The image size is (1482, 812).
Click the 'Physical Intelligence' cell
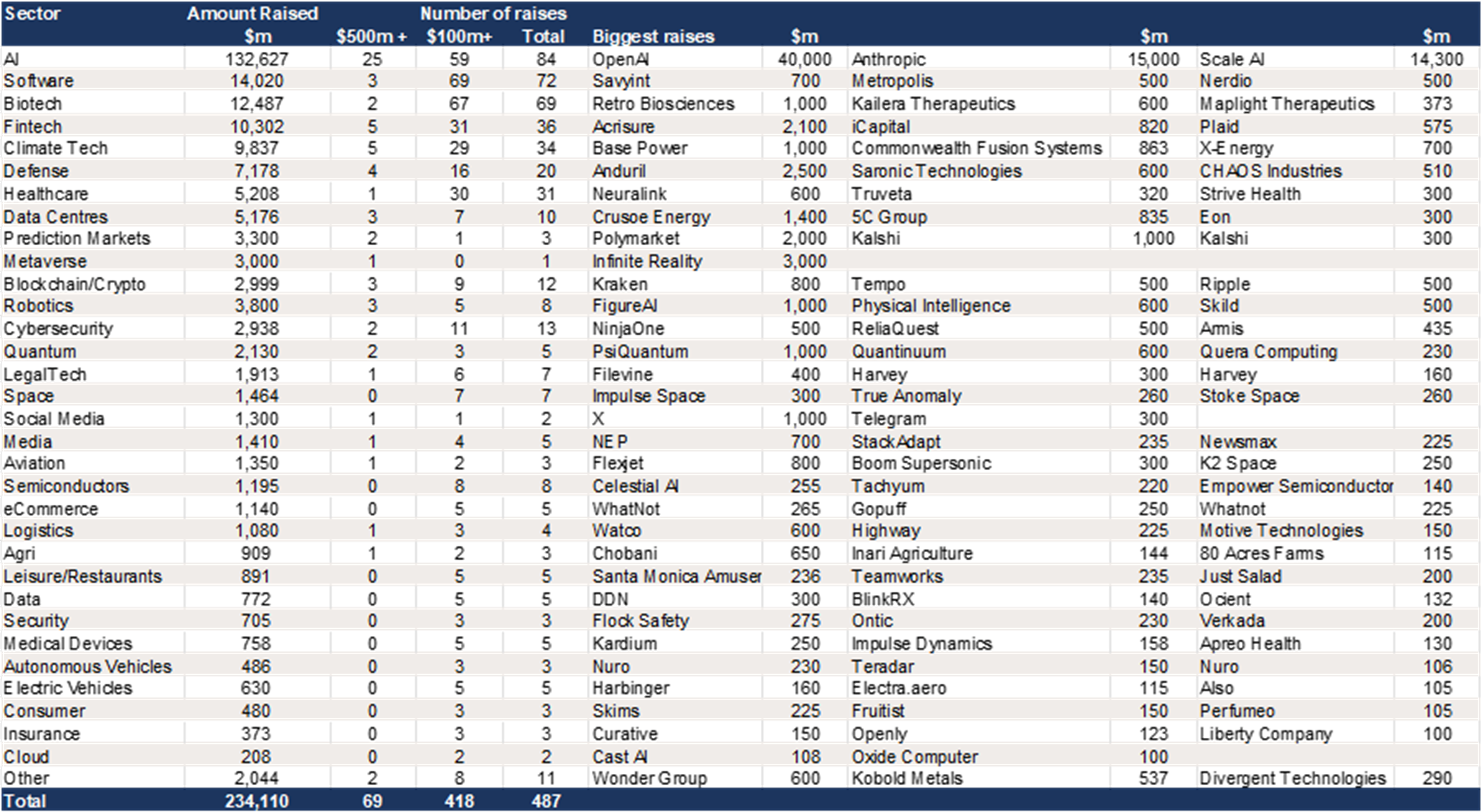point(931,306)
